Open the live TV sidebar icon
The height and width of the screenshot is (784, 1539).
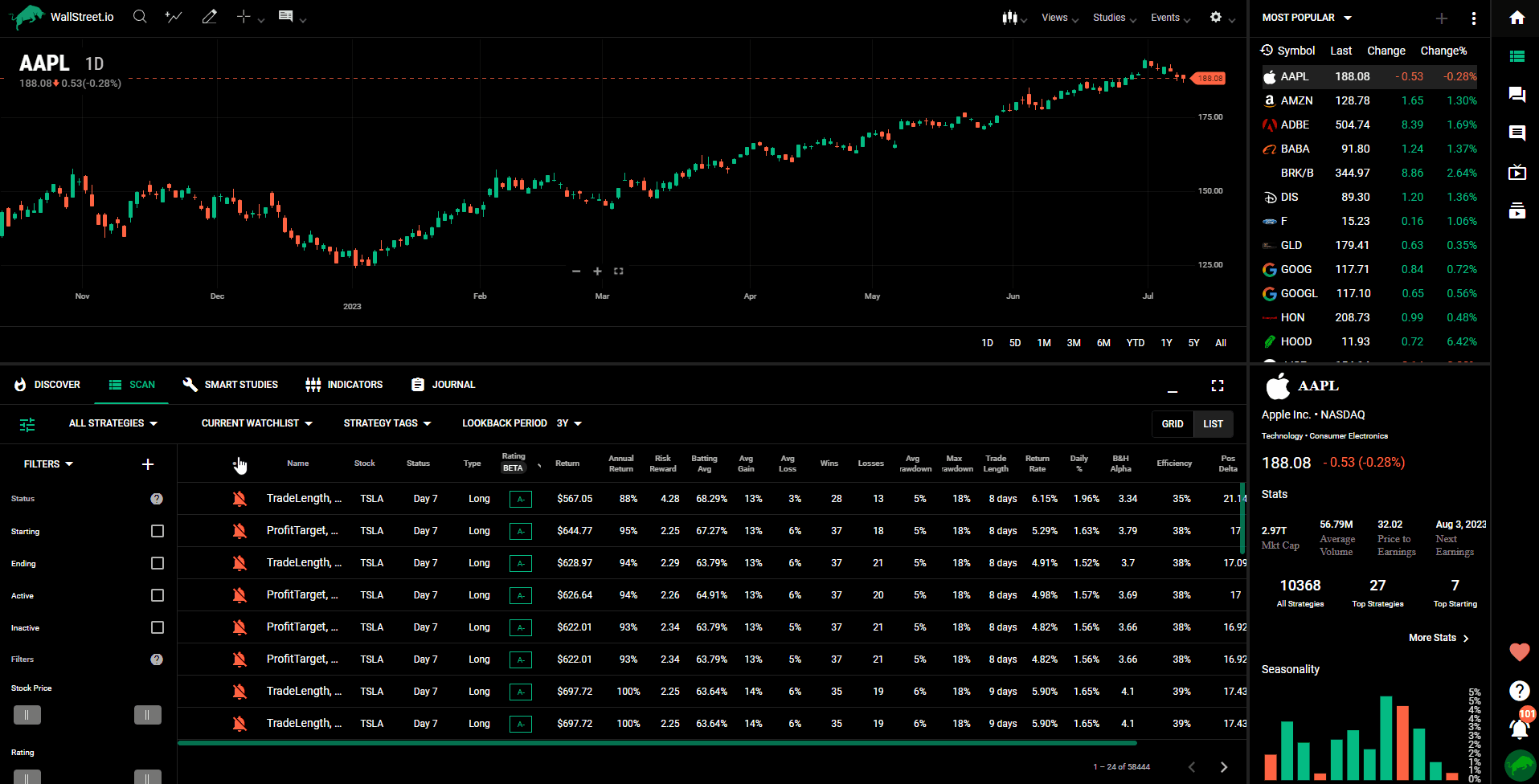point(1517,172)
